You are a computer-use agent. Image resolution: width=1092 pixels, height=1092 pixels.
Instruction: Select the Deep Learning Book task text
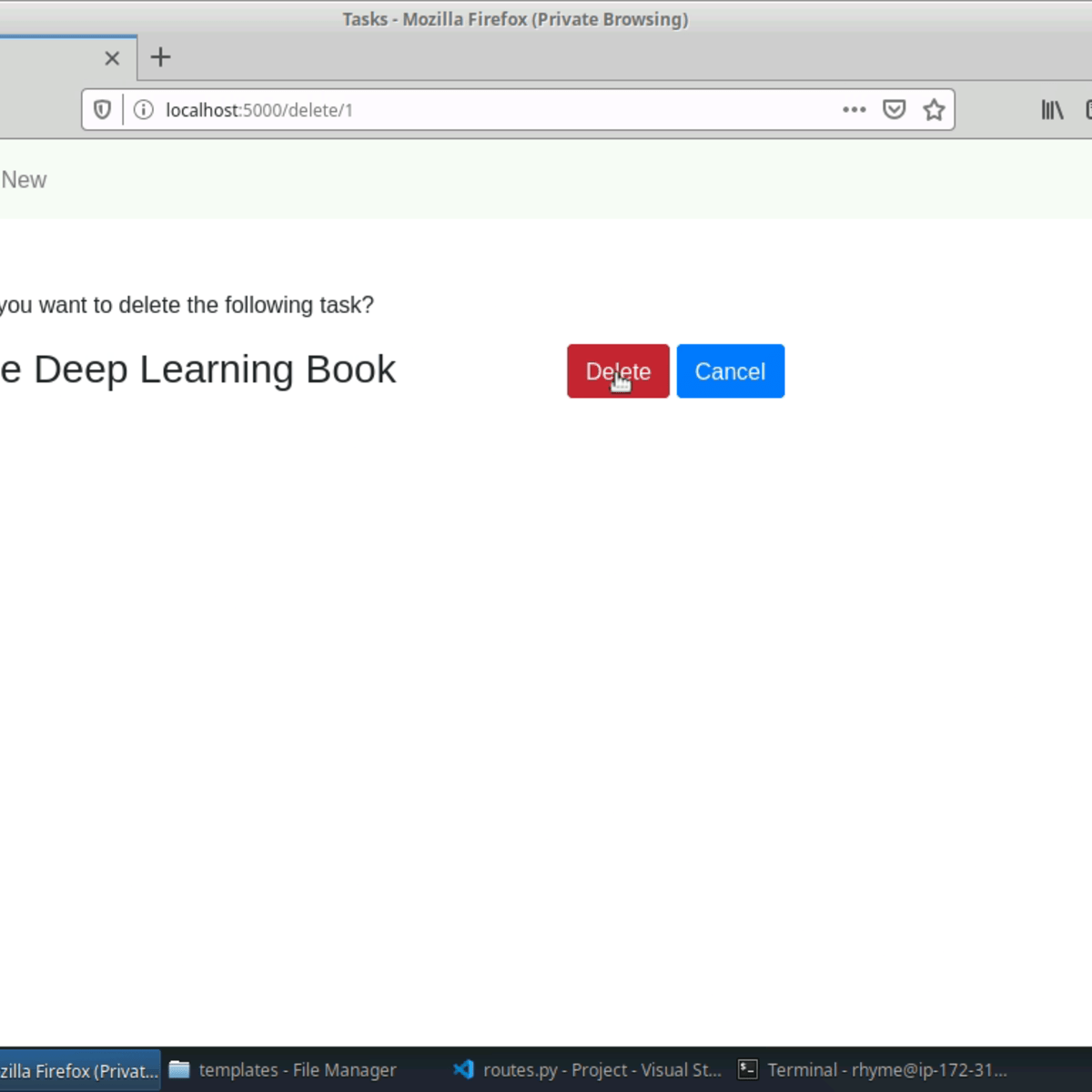pos(198,369)
